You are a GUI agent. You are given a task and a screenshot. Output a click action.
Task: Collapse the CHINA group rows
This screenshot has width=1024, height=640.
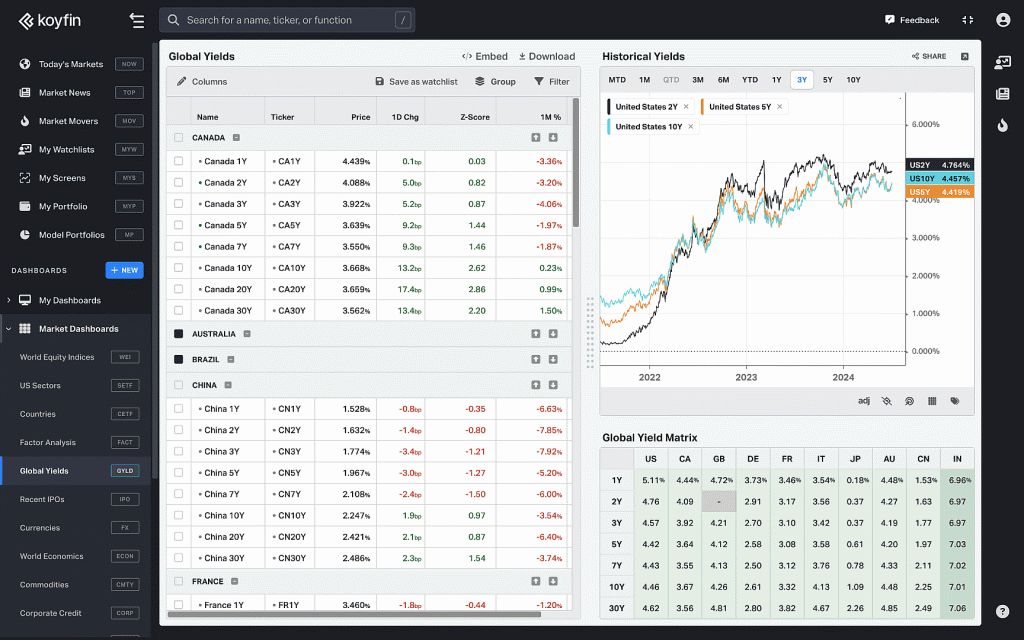click(228, 385)
